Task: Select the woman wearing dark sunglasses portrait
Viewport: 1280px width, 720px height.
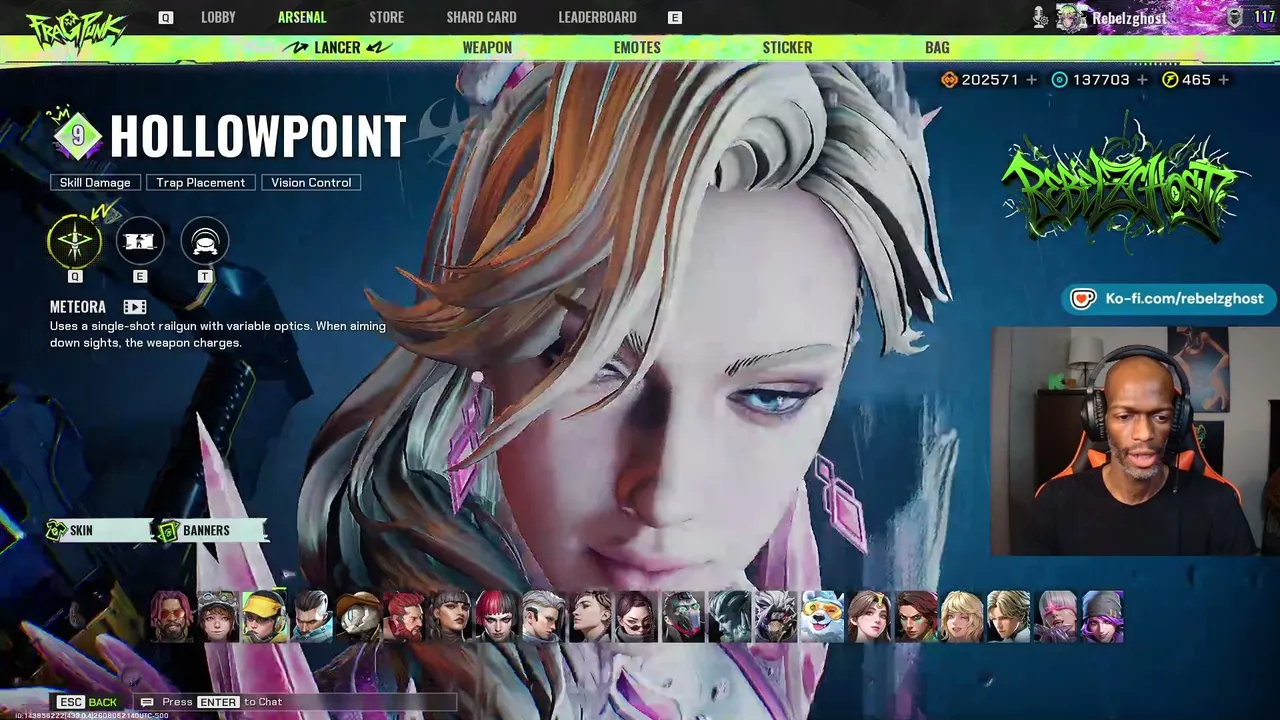Action: (x=635, y=616)
